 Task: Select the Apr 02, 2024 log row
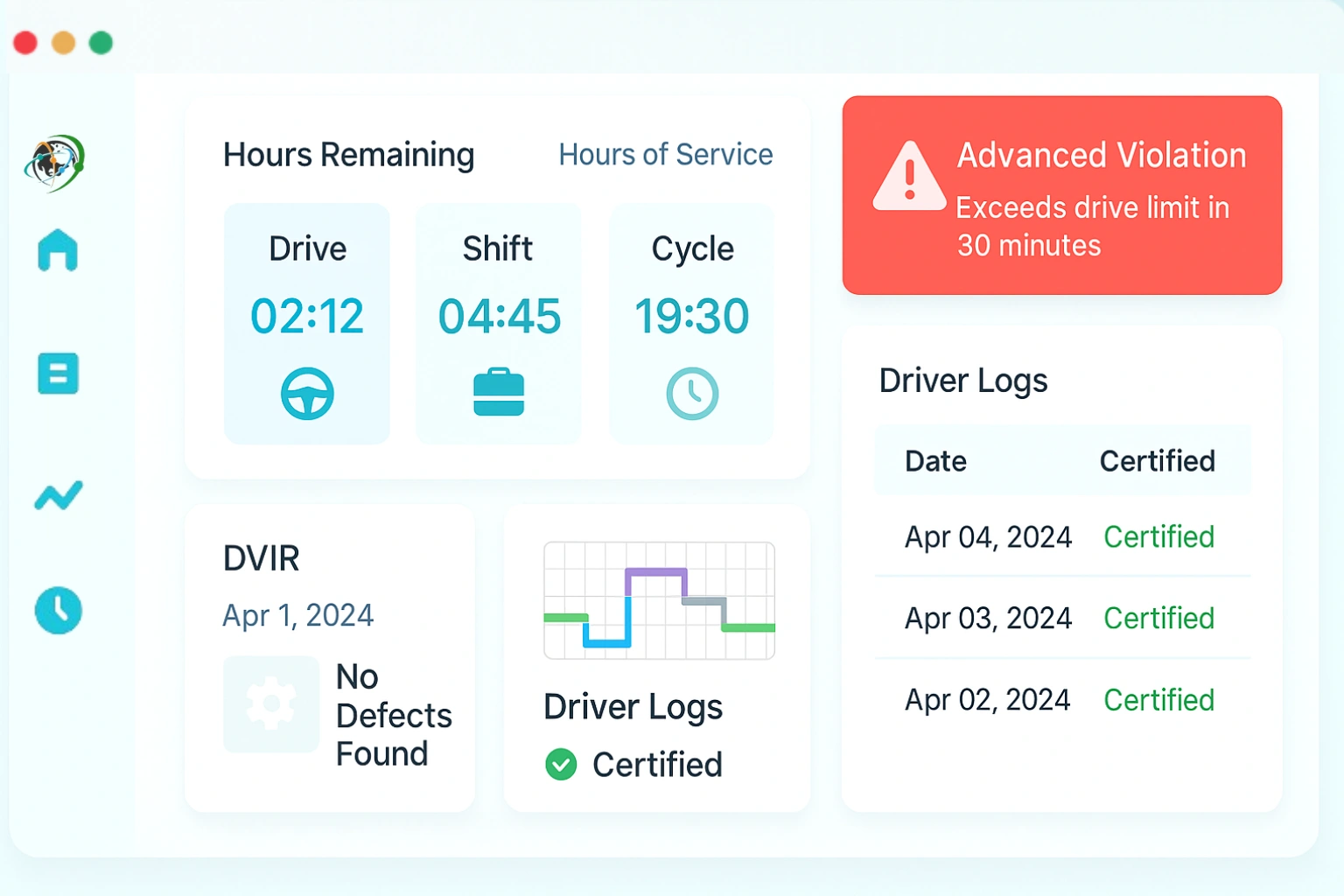(x=987, y=699)
